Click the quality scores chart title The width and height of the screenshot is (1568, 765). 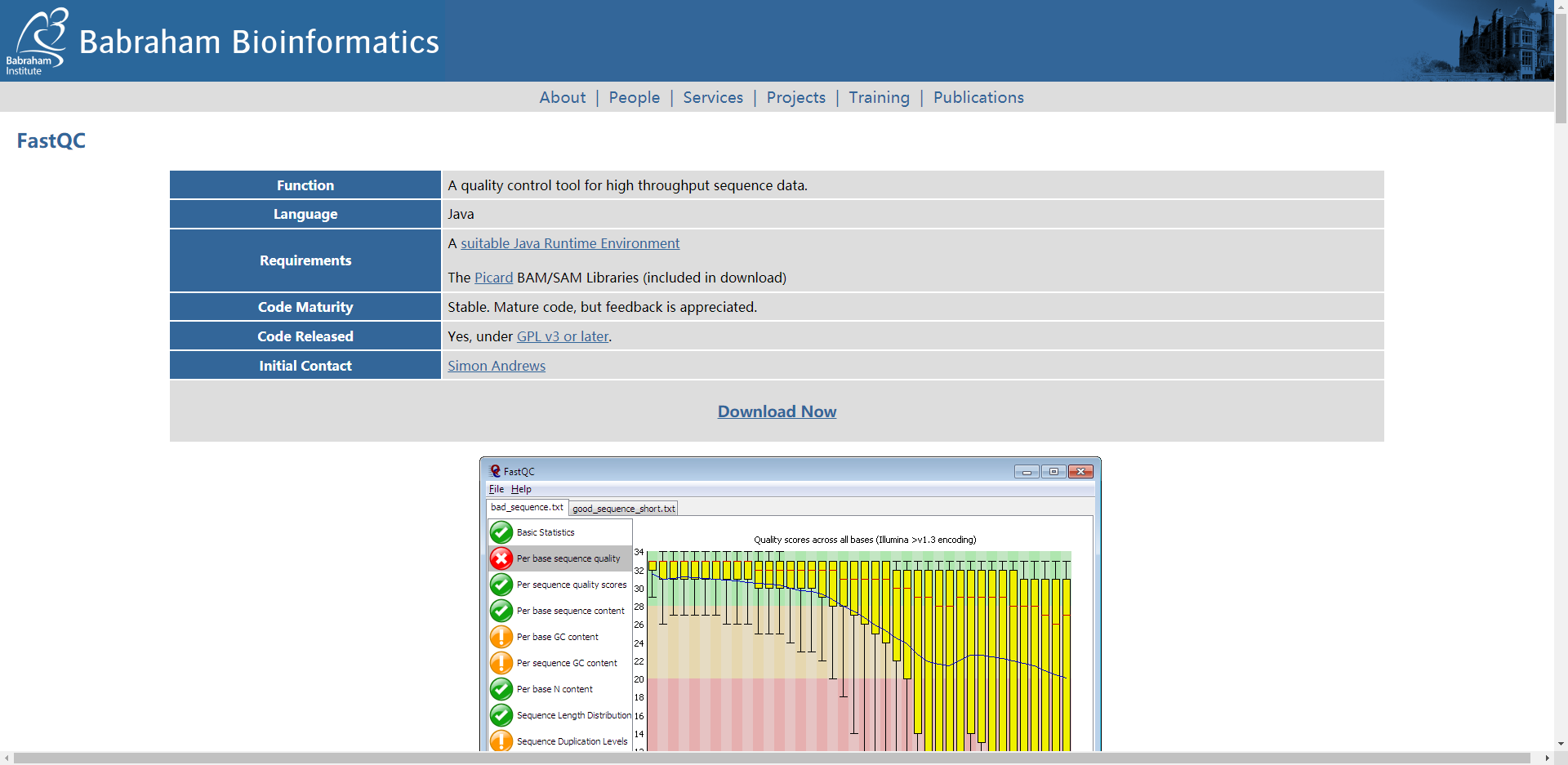pos(865,540)
